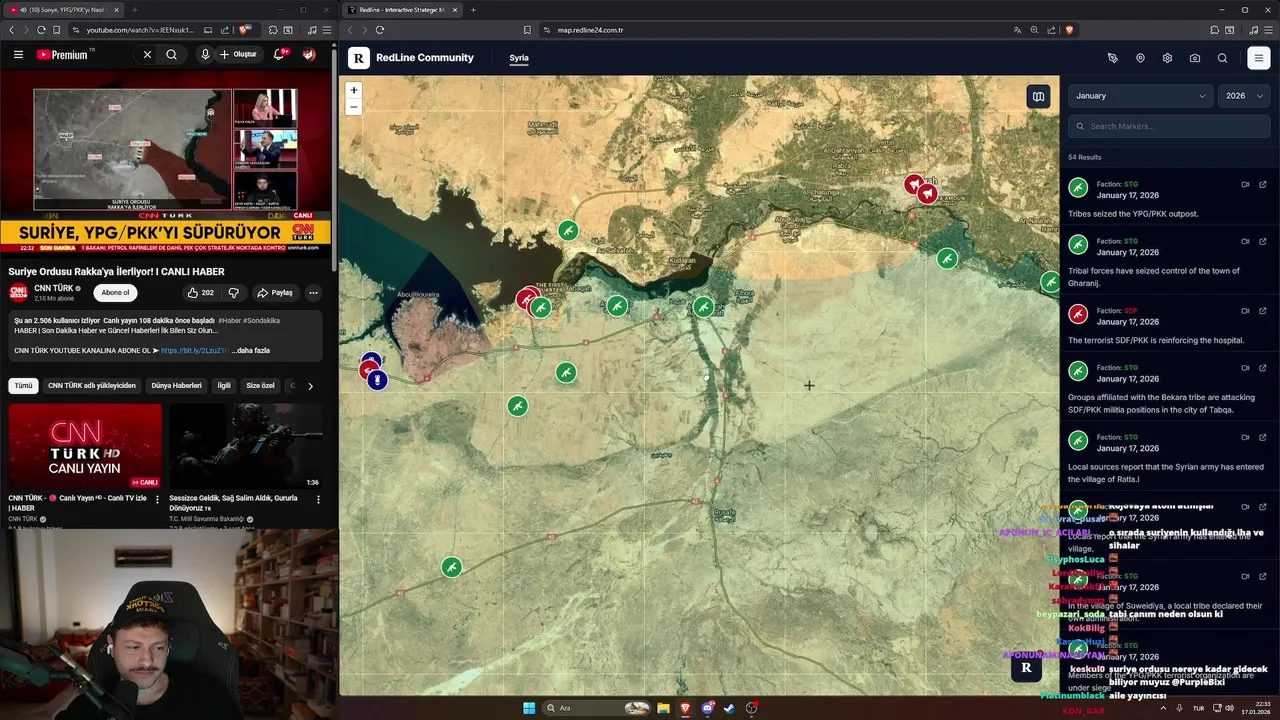Select the Dünya Haberleri chip
Screen dimensions: 1280x720
(x=176, y=385)
